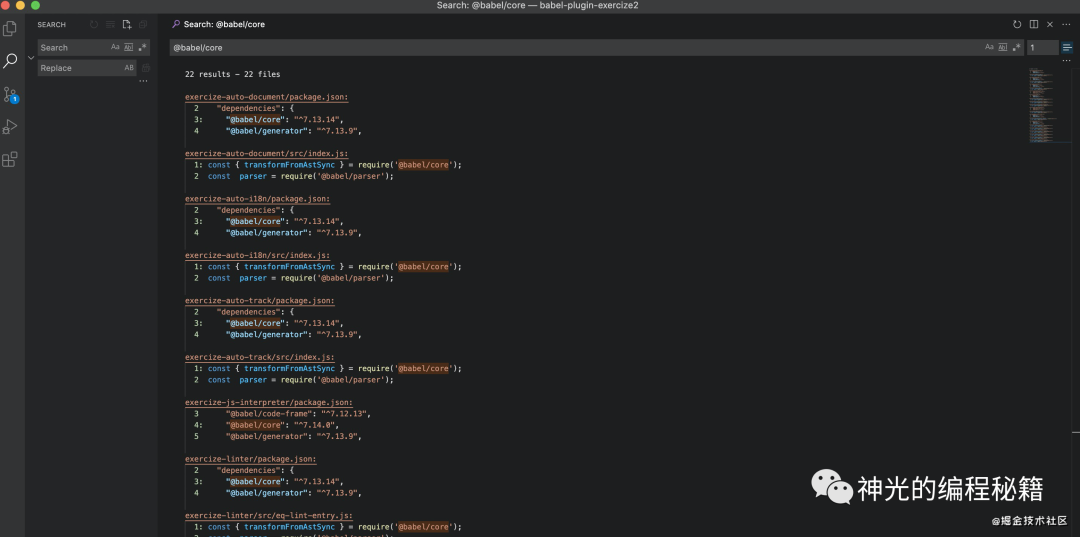
Task: Toggle Use Regular Expression in editor search
Action: click(x=1016, y=48)
